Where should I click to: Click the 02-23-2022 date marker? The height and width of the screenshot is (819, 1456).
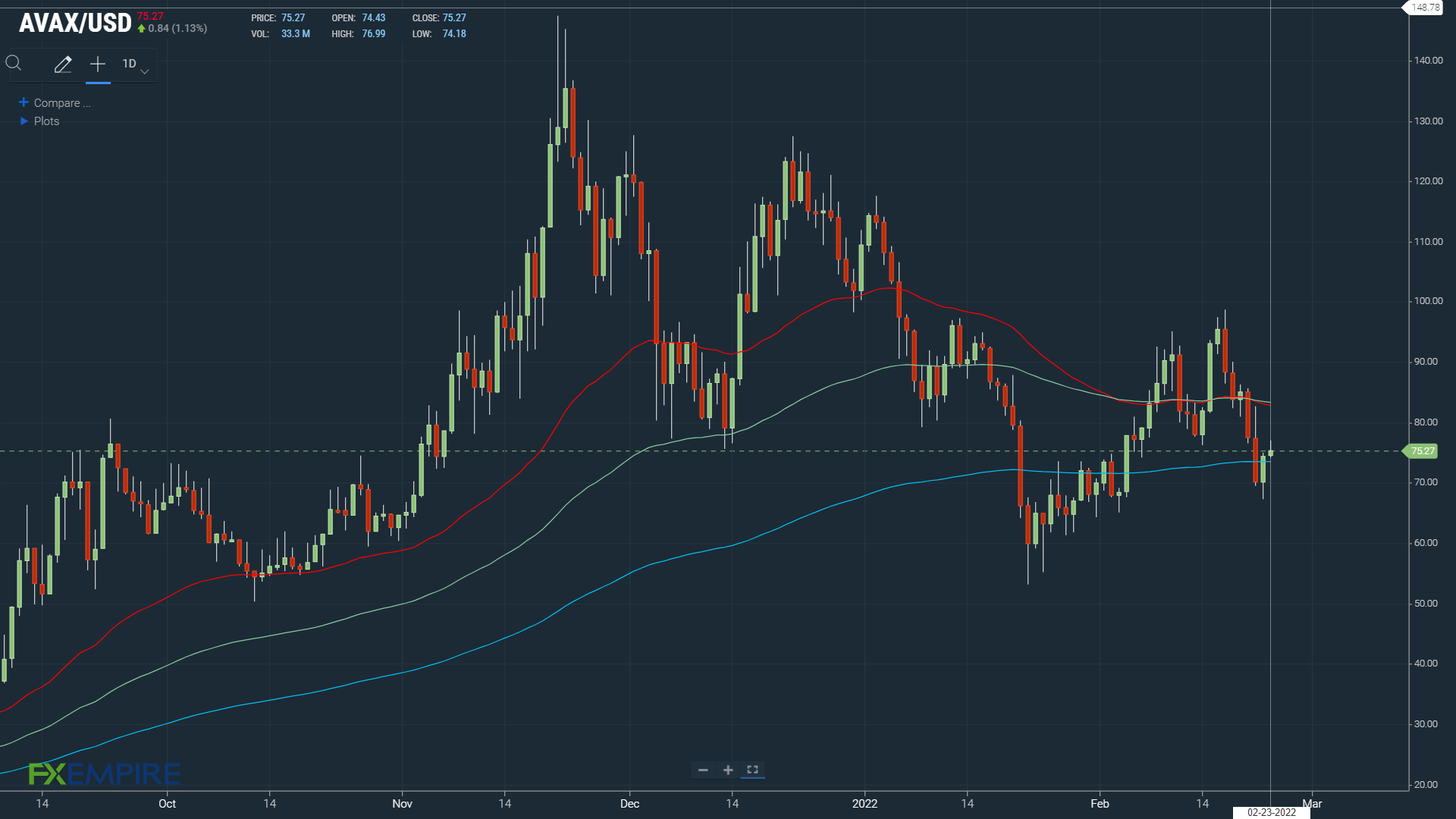[x=1272, y=812]
